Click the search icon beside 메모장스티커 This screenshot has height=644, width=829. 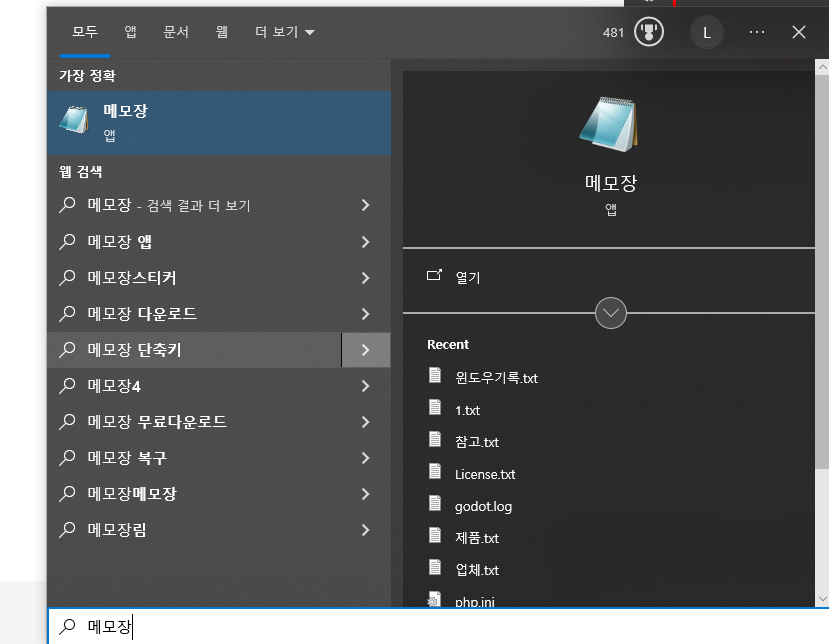[x=67, y=278]
